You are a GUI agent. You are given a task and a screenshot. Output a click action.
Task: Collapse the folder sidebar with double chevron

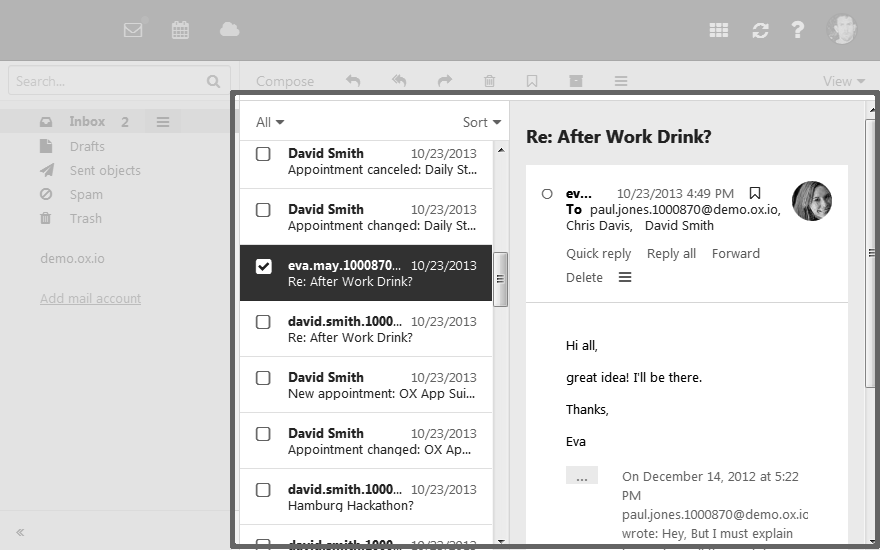tap(20, 532)
